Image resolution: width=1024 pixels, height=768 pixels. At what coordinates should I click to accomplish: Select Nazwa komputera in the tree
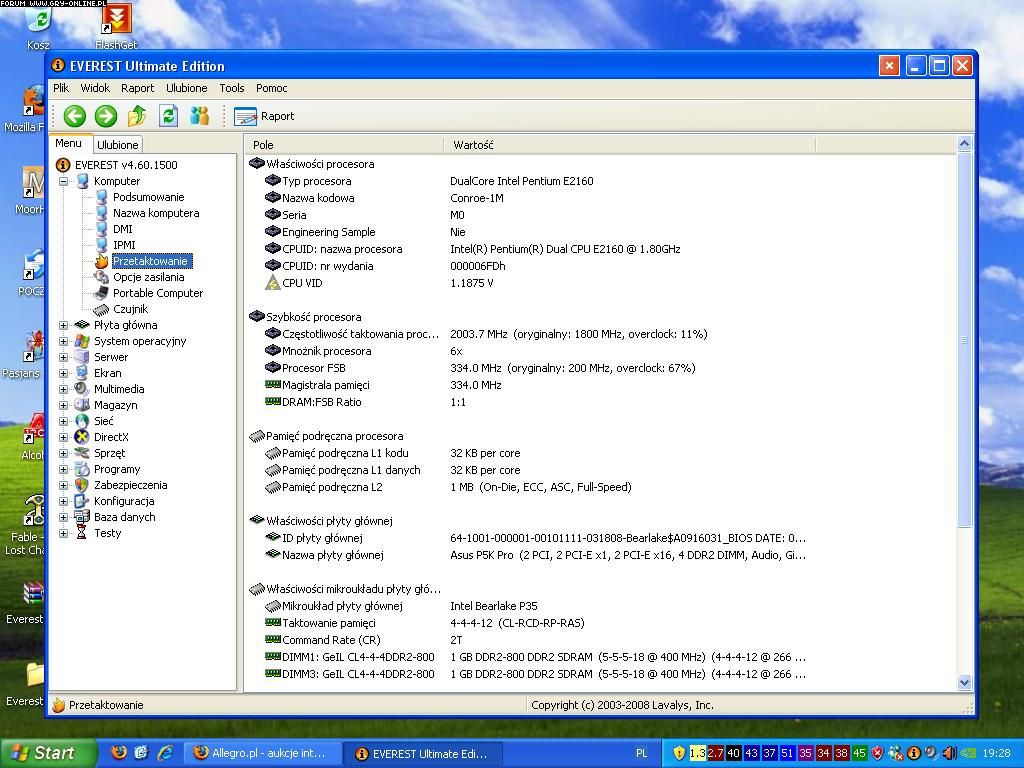click(156, 214)
